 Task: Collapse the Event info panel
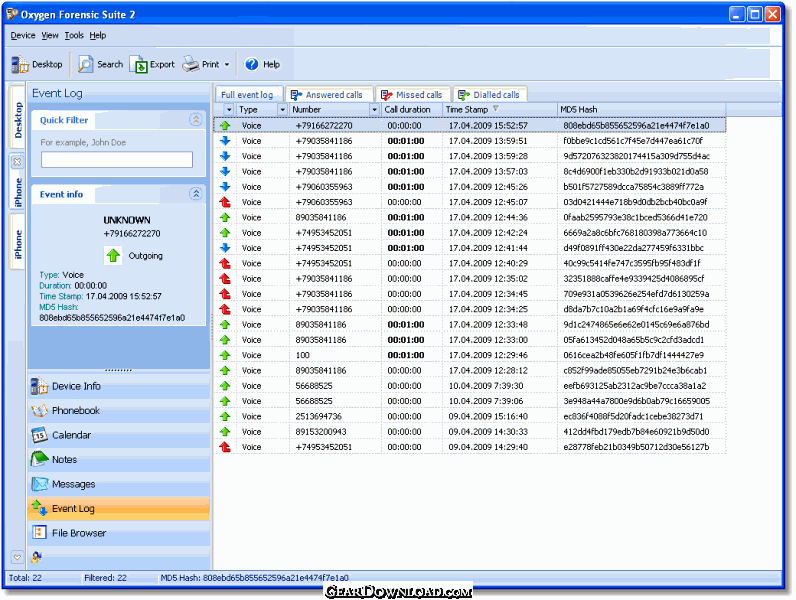click(195, 193)
